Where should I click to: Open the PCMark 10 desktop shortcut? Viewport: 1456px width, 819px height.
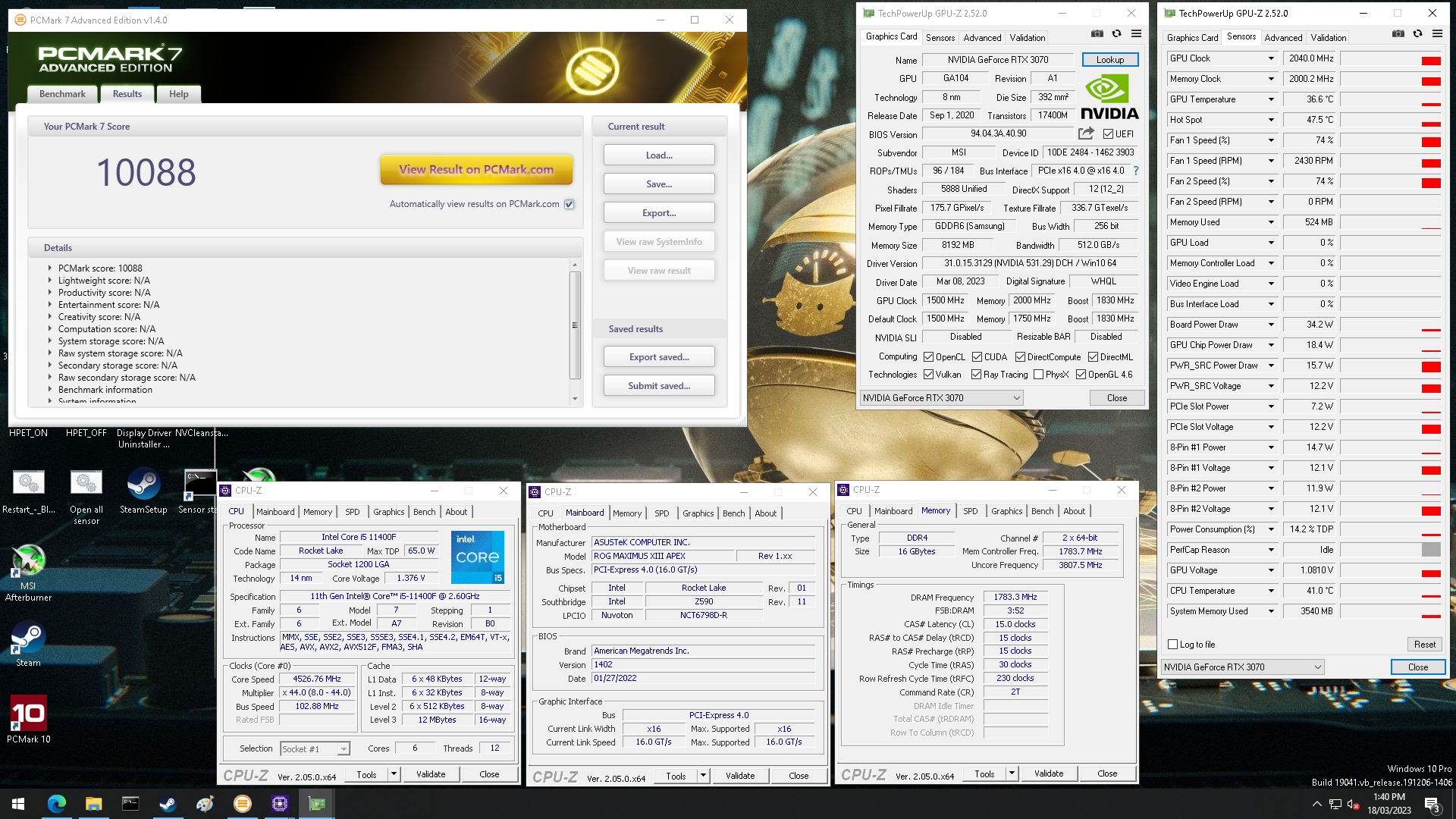(x=28, y=720)
